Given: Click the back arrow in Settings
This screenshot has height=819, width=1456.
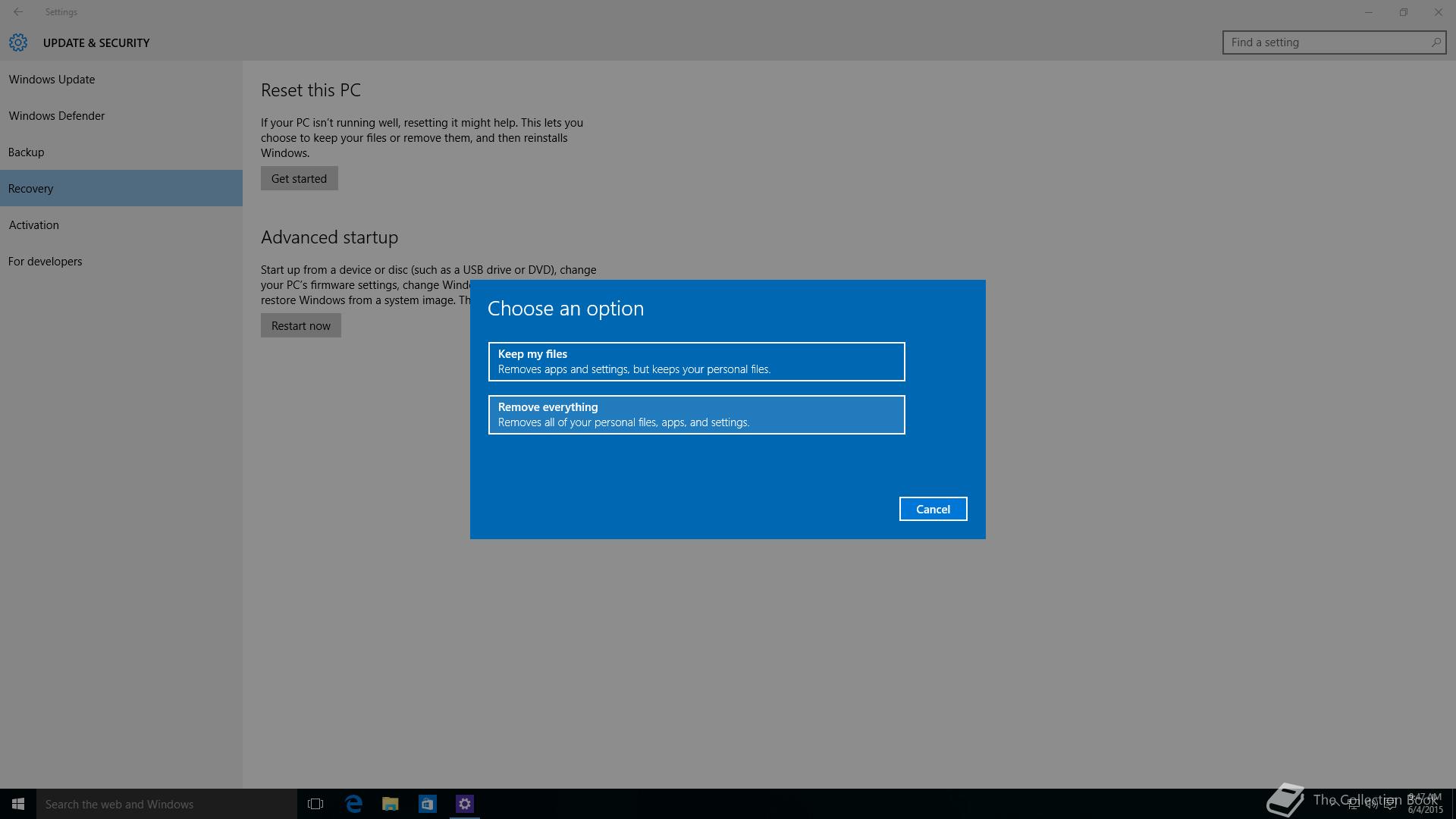Looking at the screenshot, I should click(x=18, y=12).
